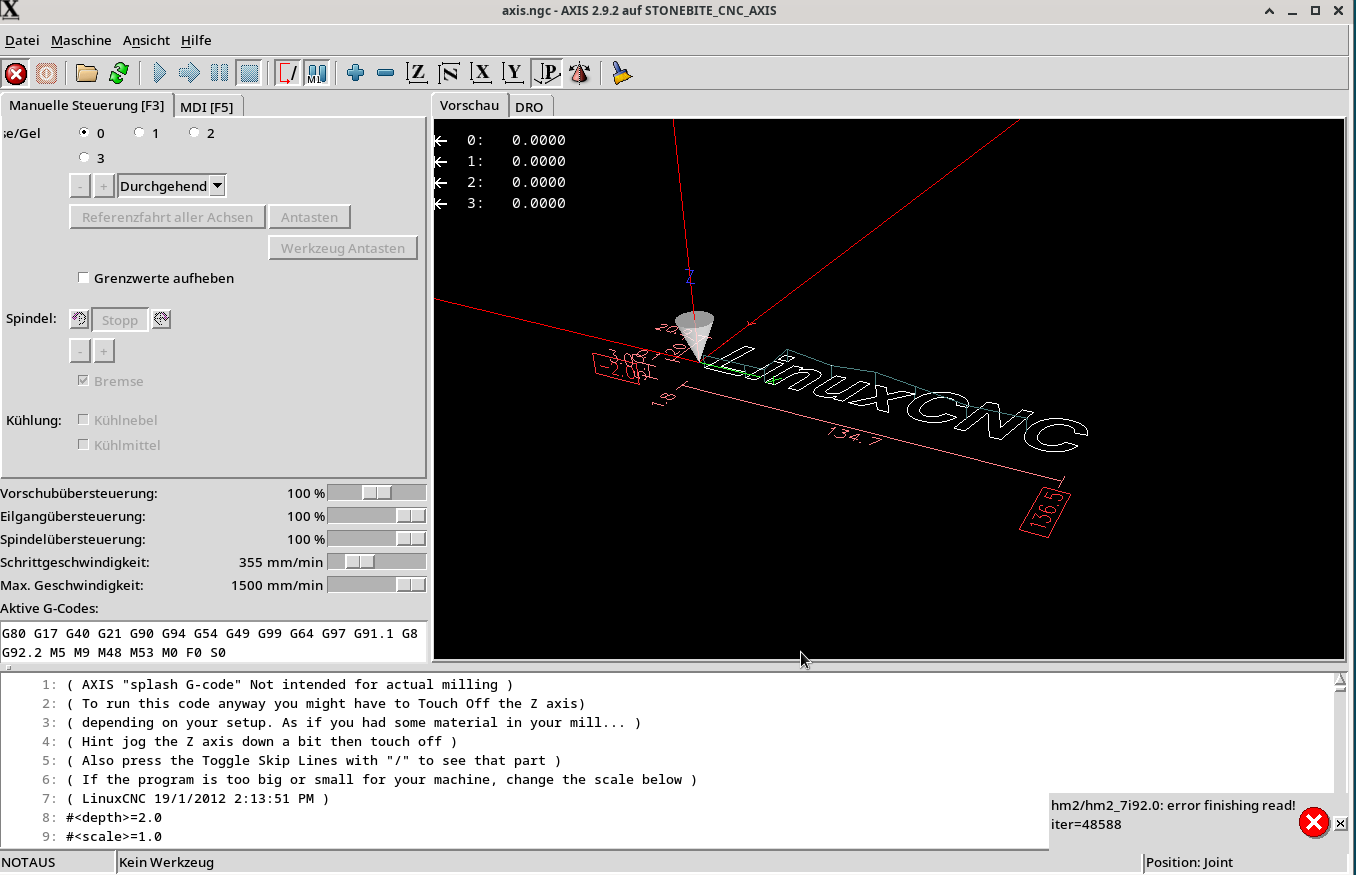Toggle optional pause M1 icon

(x=316, y=73)
